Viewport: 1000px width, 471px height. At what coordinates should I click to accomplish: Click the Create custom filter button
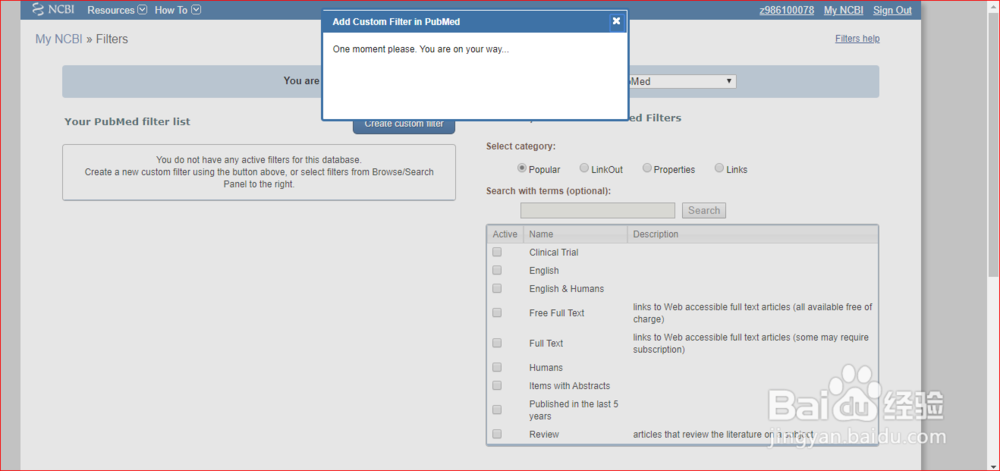tap(404, 124)
